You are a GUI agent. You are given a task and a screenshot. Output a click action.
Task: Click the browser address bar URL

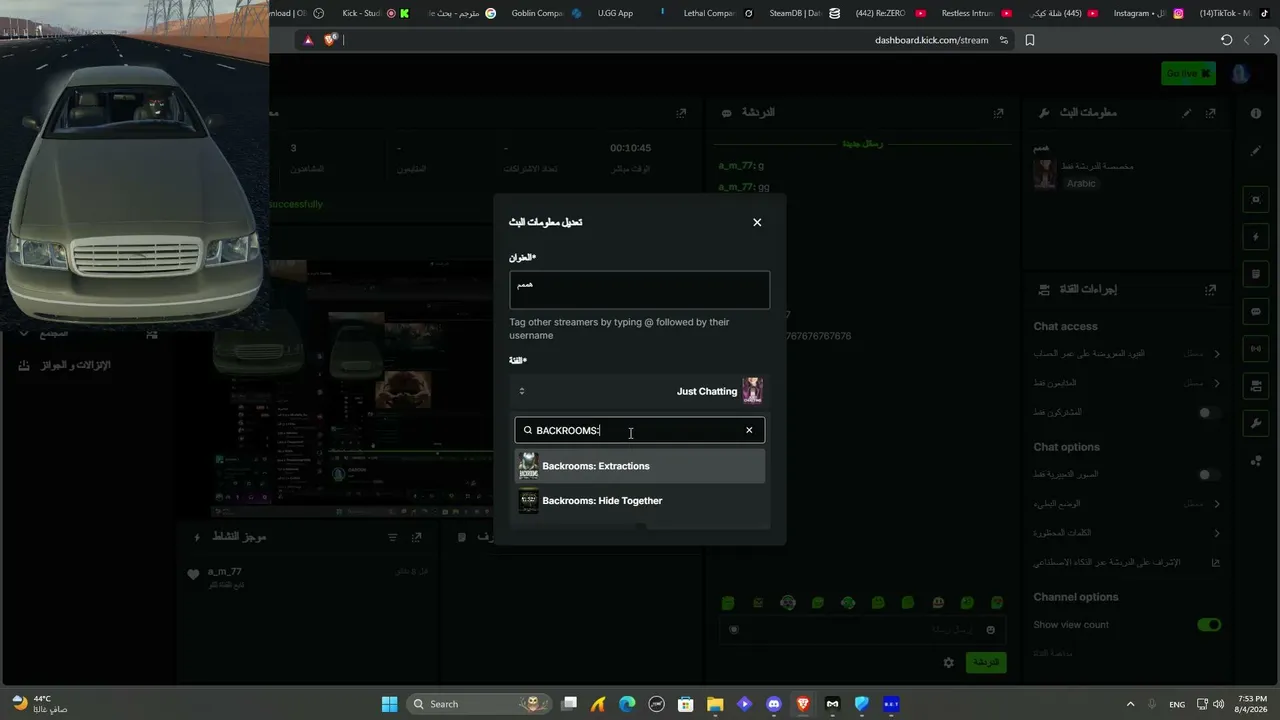pos(931,40)
